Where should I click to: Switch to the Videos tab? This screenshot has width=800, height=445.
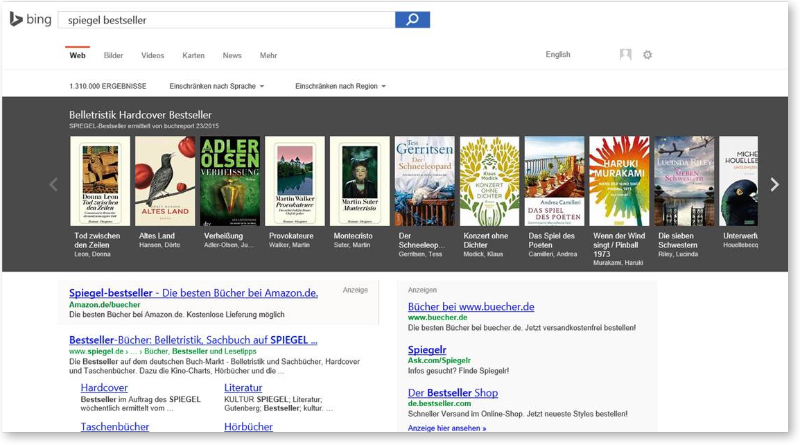(153, 56)
